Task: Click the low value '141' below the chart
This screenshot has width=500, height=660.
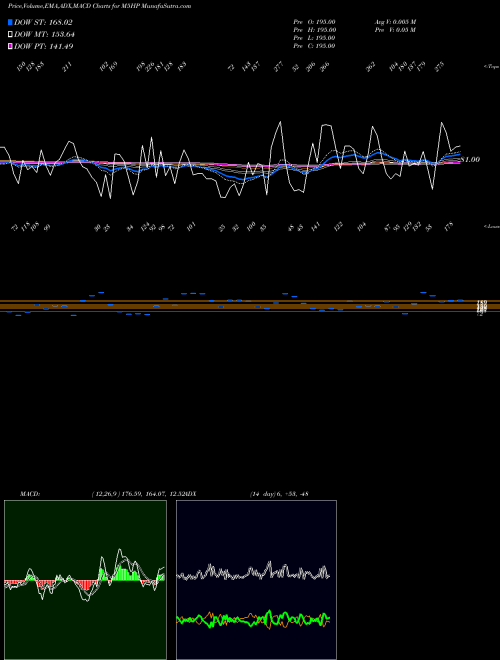Action: pos(315,227)
